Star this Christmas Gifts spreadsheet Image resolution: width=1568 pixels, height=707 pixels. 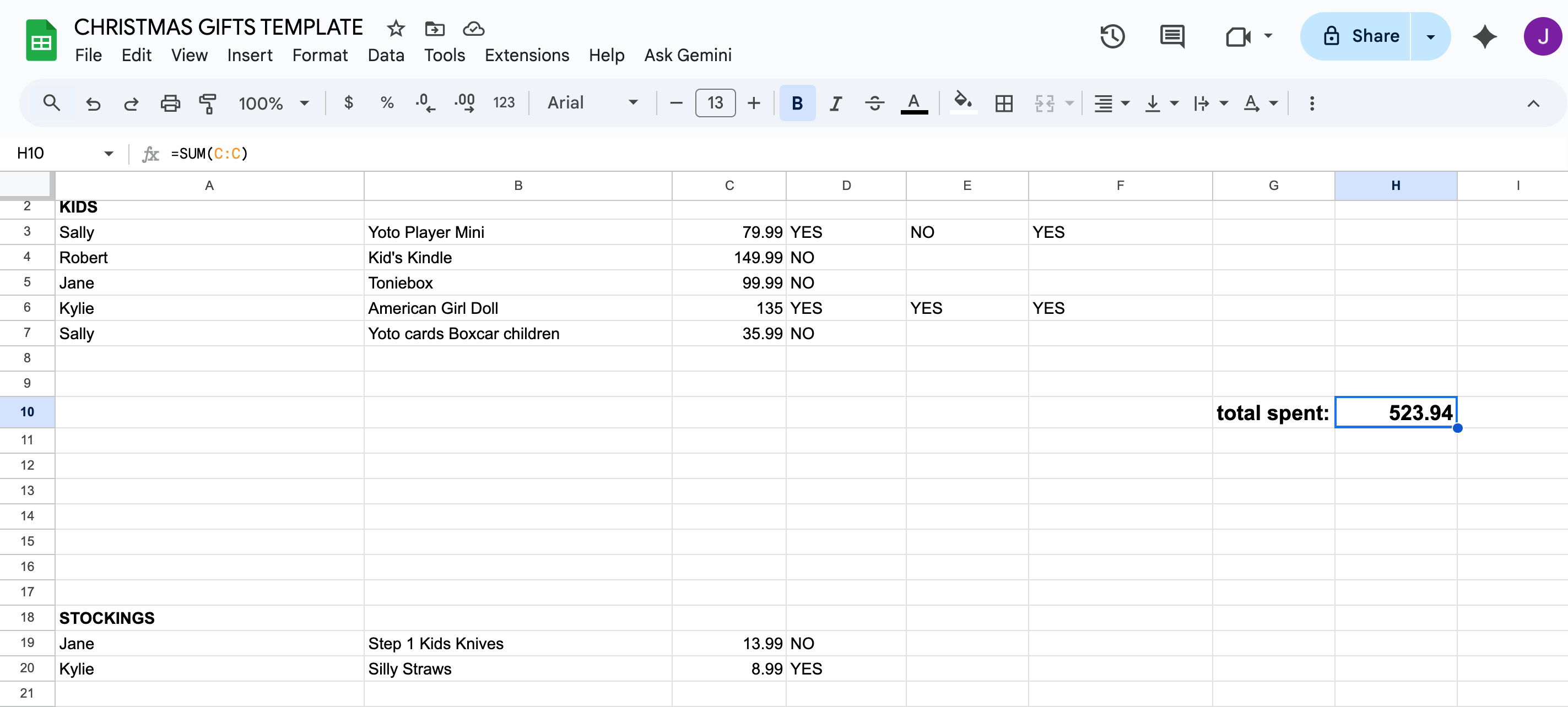tap(396, 28)
